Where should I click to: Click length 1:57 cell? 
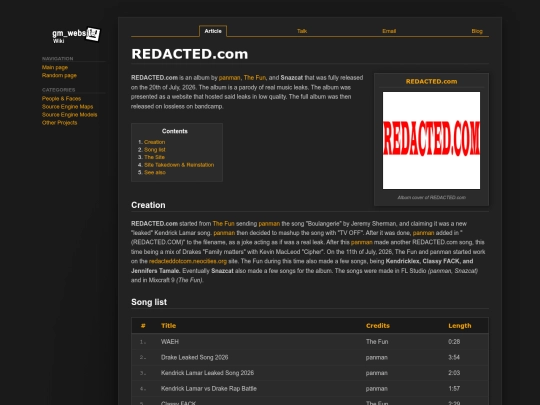[x=454, y=388]
